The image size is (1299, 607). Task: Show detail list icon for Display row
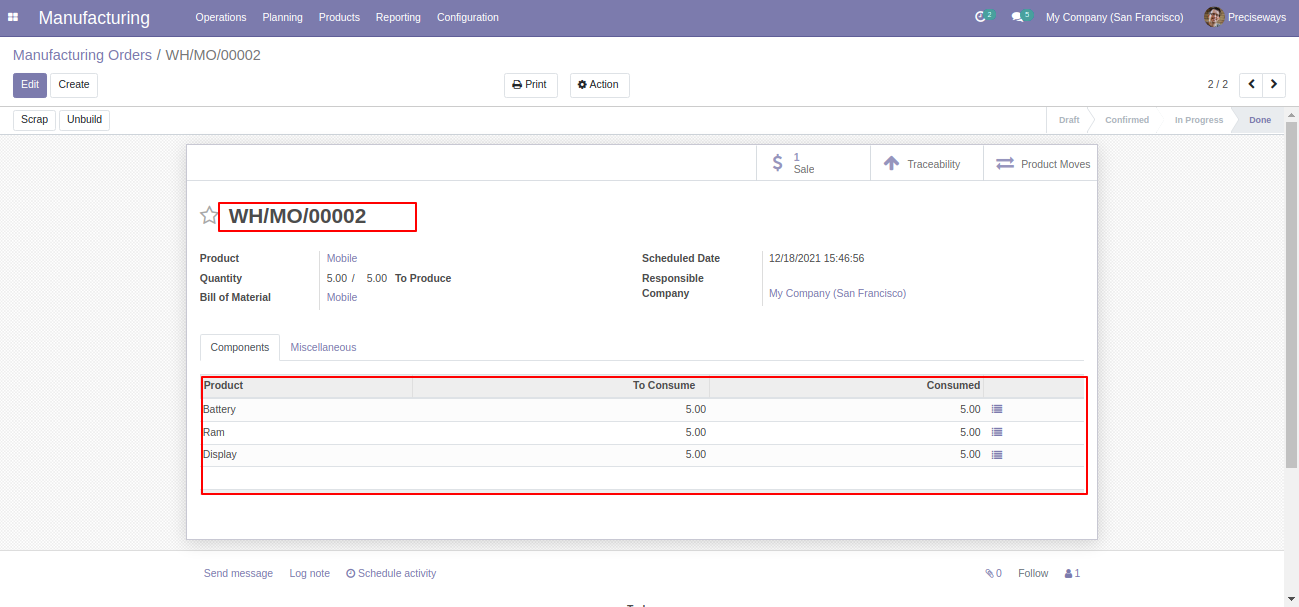997,454
